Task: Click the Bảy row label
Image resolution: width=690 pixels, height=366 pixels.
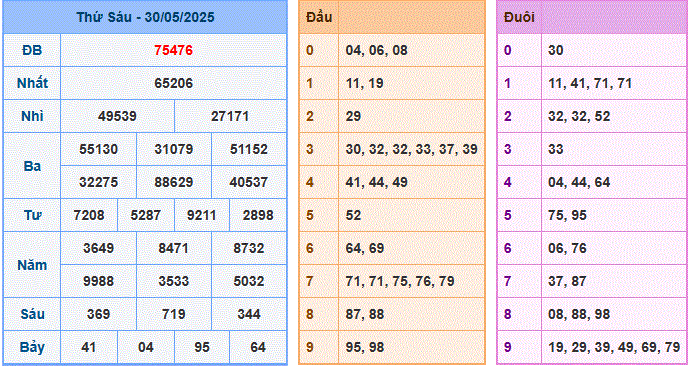Action: click(x=32, y=347)
